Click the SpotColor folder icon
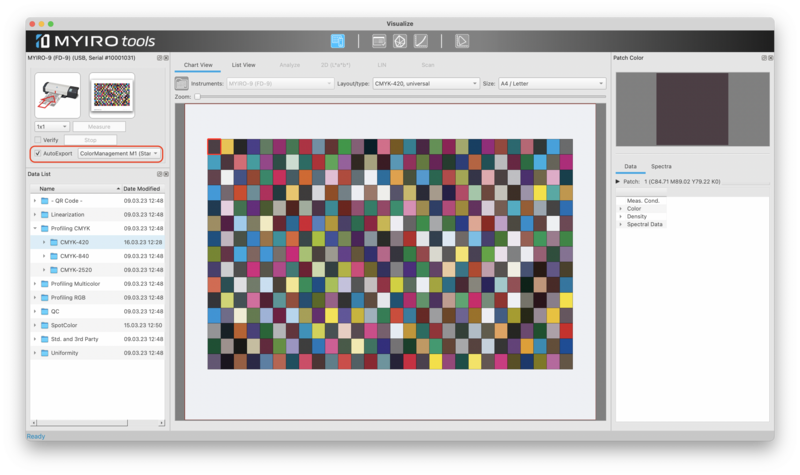This screenshot has height=475, width=800. click(x=44, y=325)
